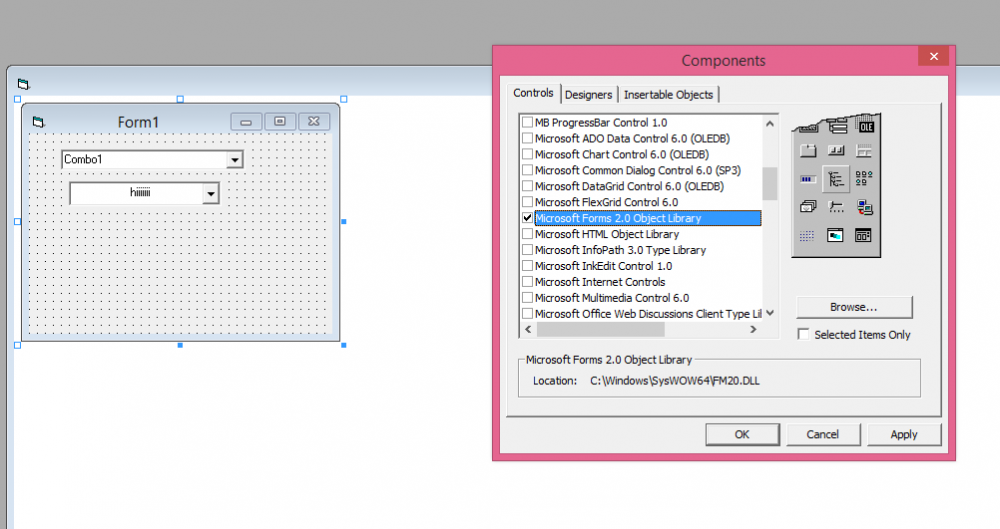Click the dotted grid icon in Components picture
The height and width of the screenshot is (529, 1000).
807,236
